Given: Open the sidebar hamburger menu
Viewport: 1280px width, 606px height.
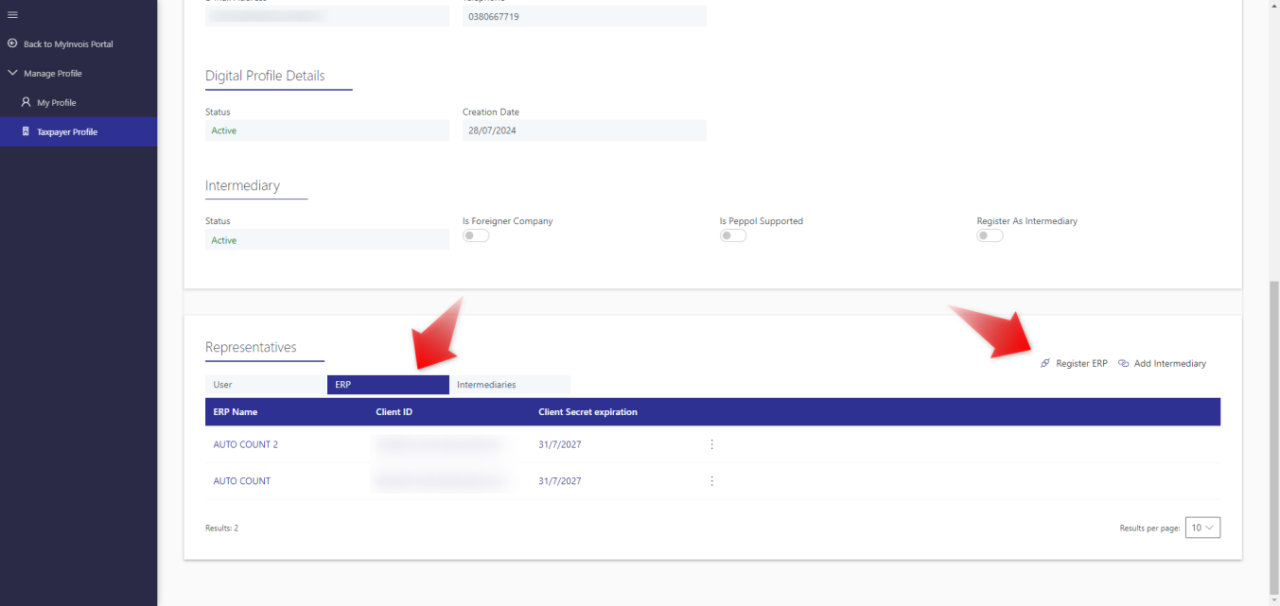Looking at the screenshot, I should point(12,15).
